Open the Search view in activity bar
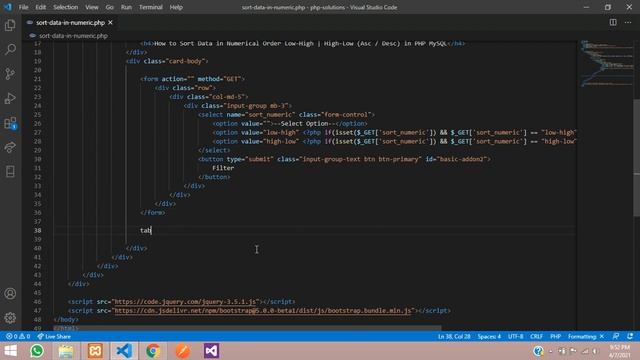The image size is (640, 360). pos(10,49)
